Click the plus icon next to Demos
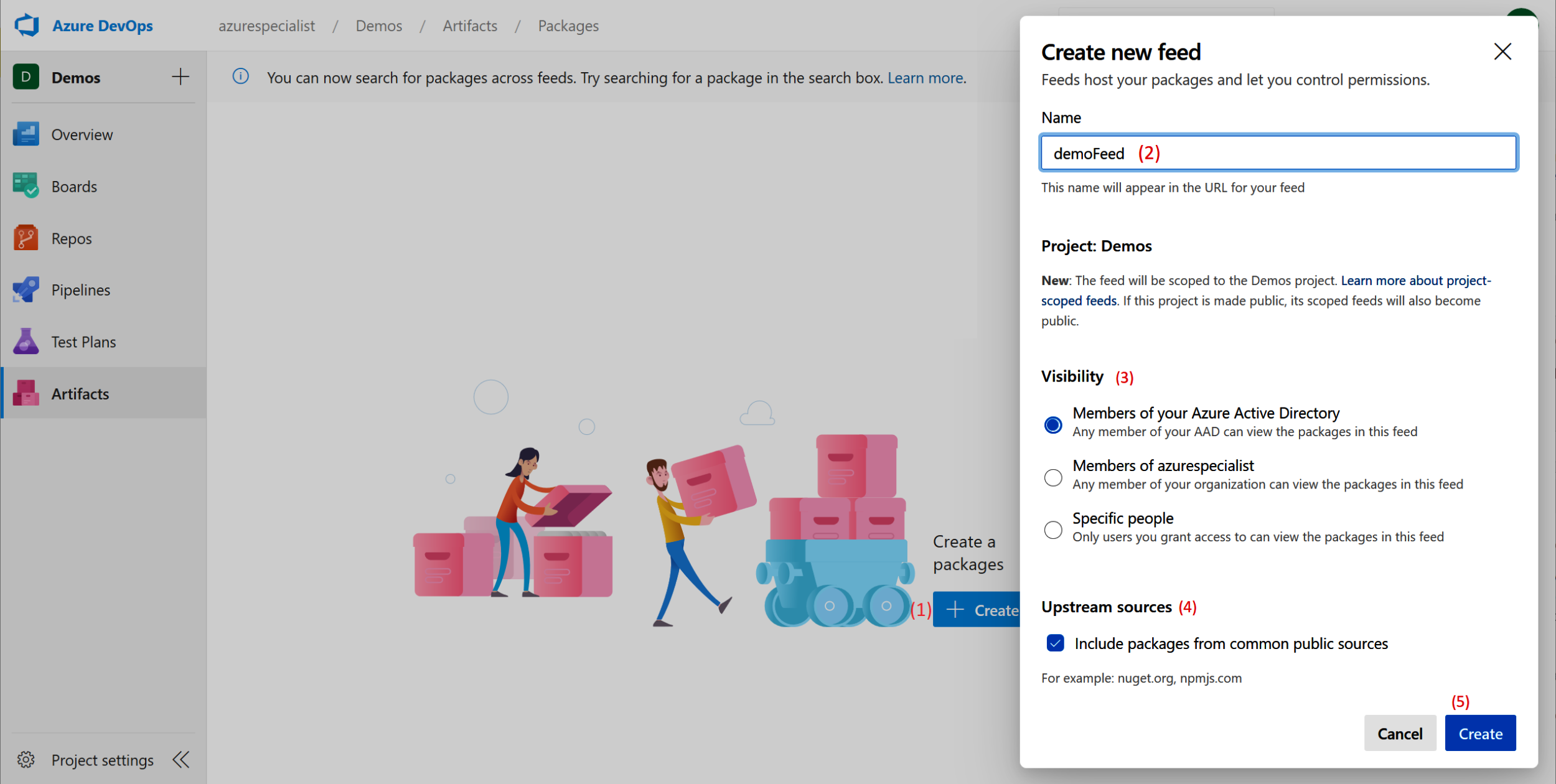Image resolution: width=1556 pixels, height=784 pixels. point(180,77)
